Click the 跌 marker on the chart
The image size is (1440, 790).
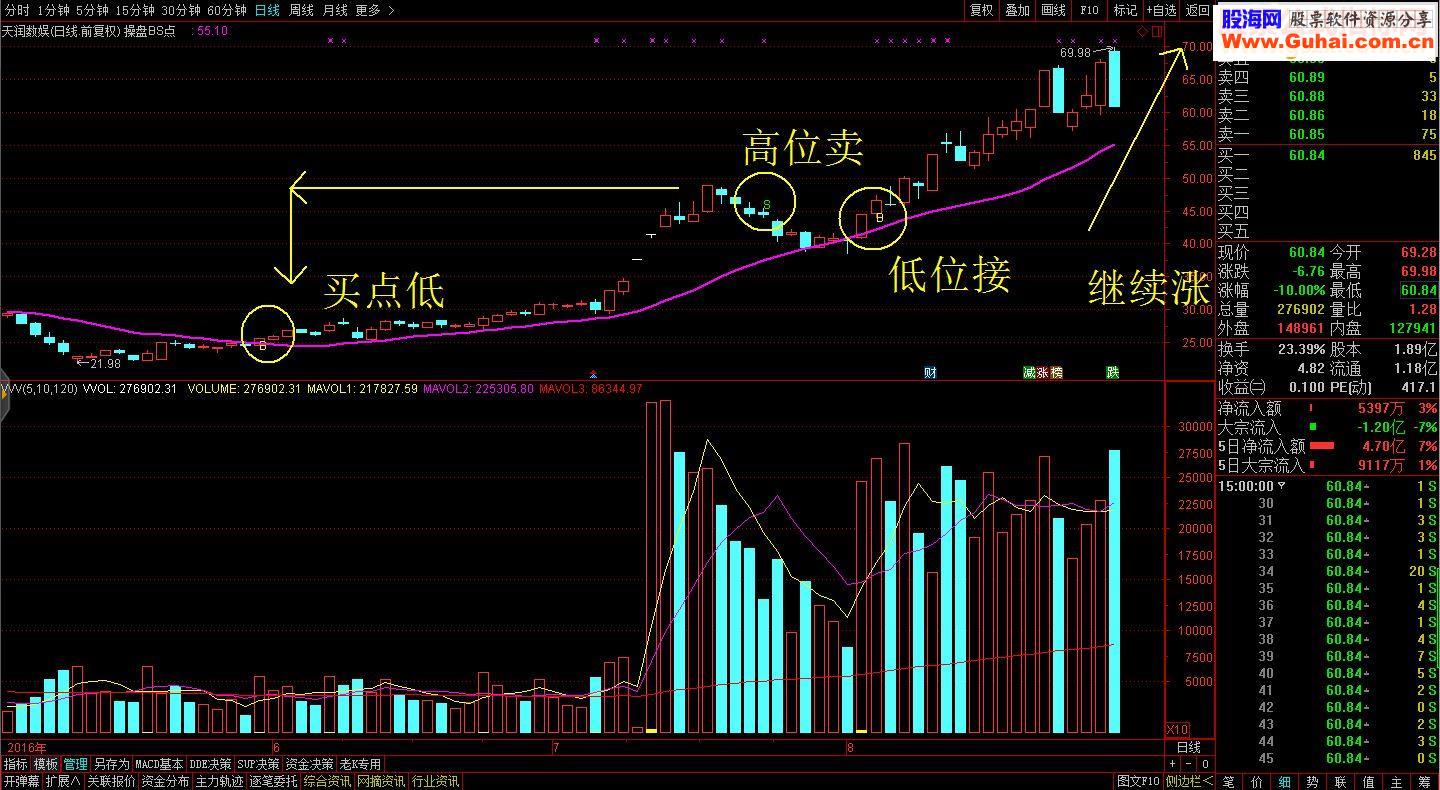click(1112, 372)
